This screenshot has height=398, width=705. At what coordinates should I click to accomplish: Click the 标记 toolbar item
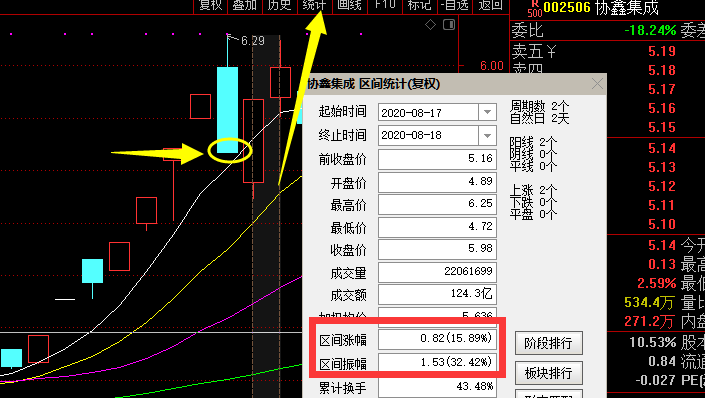click(x=419, y=5)
